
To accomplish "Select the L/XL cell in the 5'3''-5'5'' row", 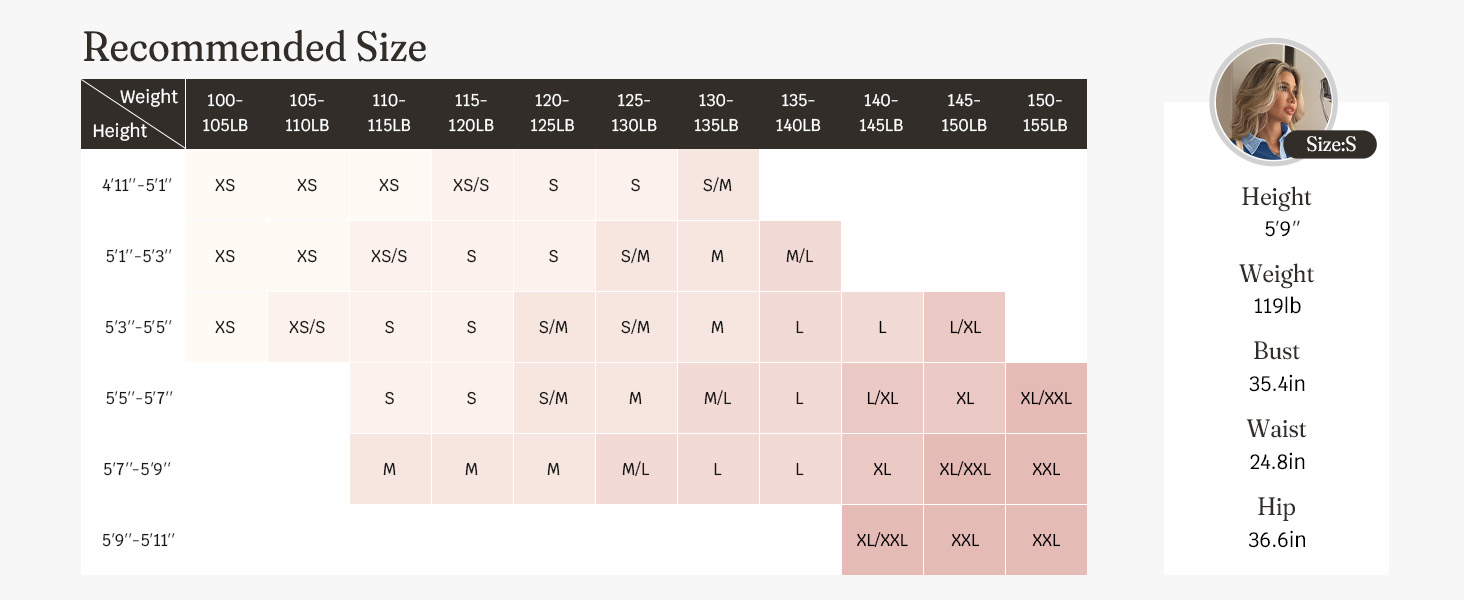I will click(963, 327).
